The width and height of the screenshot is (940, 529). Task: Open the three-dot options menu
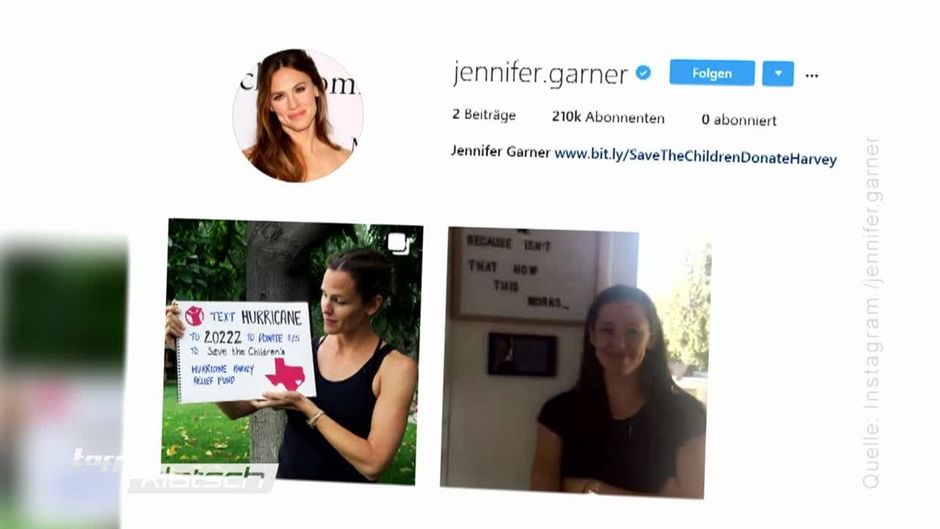[812, 76]
